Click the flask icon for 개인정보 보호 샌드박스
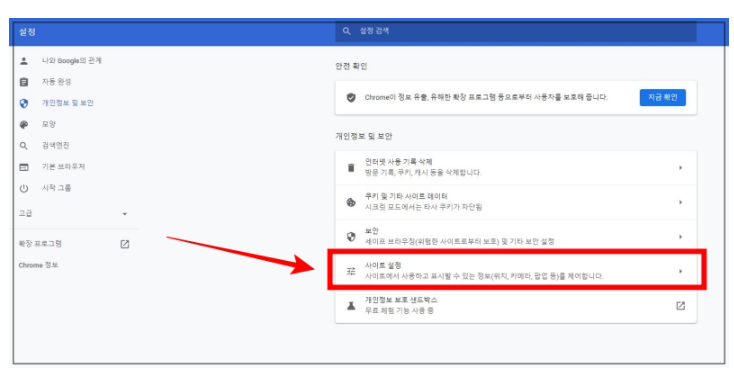 tap(351, 306)
